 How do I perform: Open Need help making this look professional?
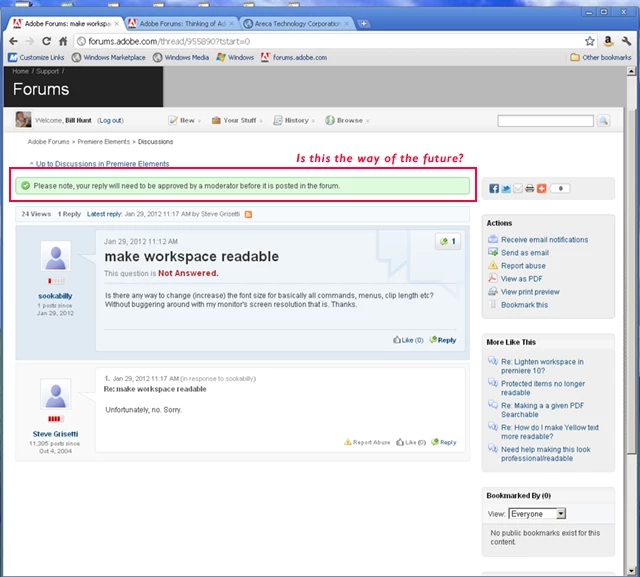click(x=546, y=454)
